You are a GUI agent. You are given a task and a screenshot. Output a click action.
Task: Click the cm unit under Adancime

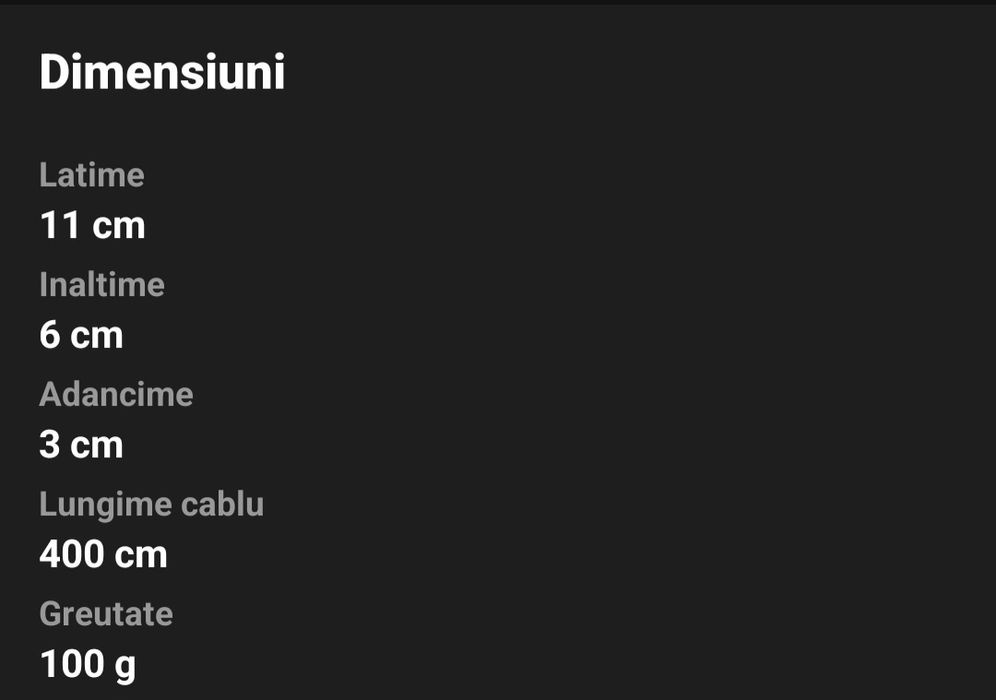coord(97,445)
